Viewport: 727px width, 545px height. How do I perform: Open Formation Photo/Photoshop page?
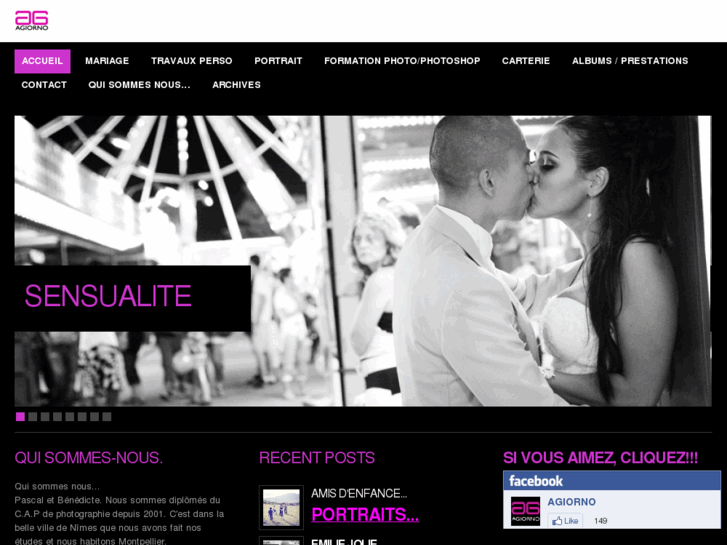click(402, 61)
